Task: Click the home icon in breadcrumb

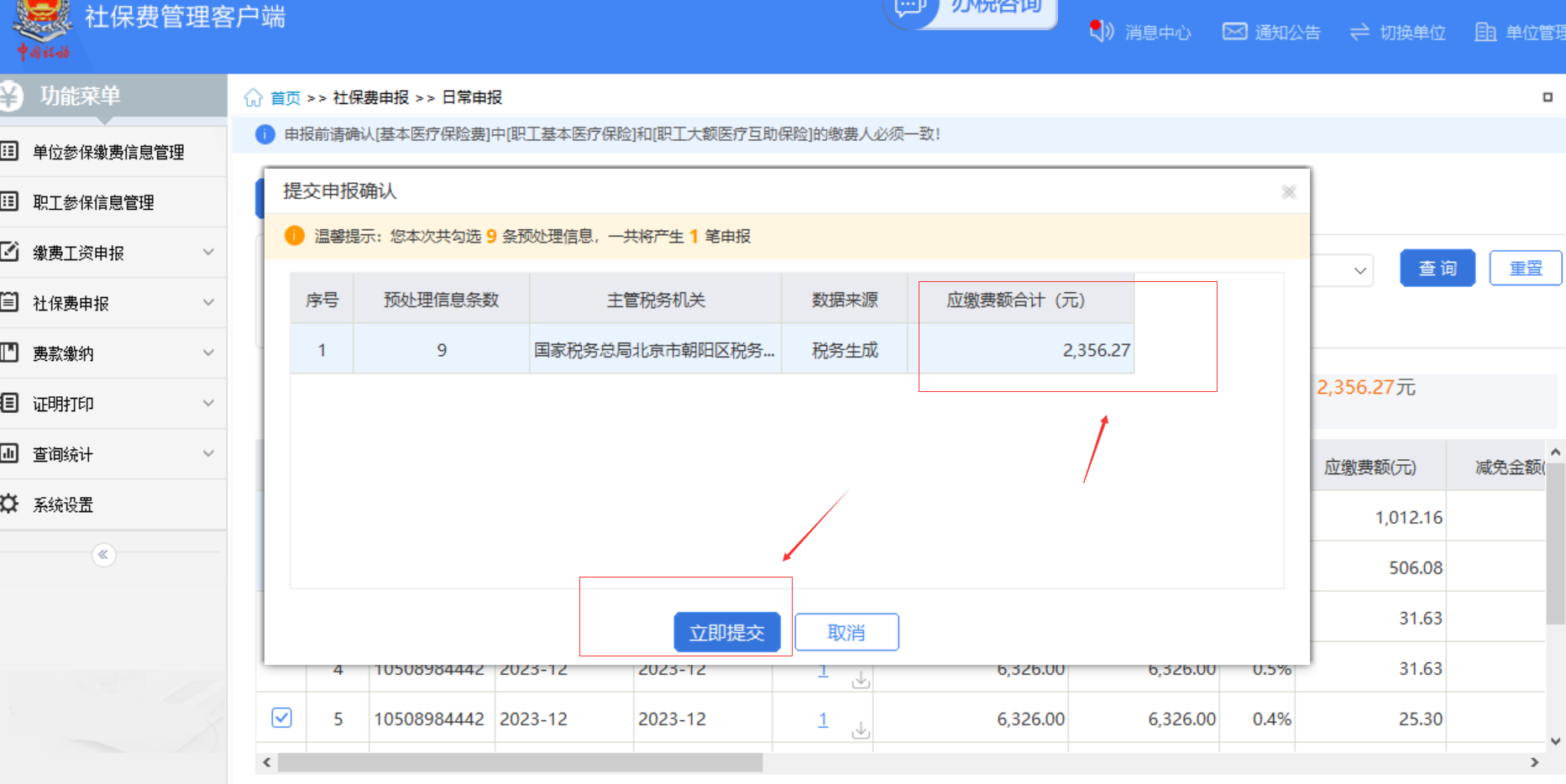Action: click(254, 98)
